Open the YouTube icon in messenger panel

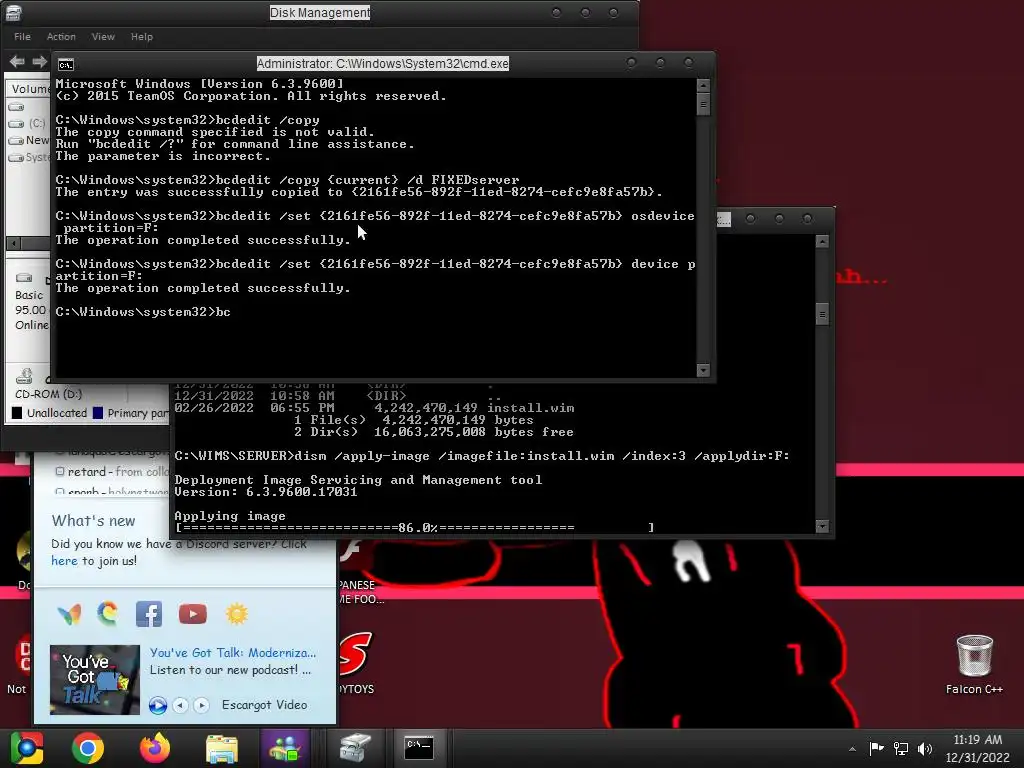[x=193, y=615]
